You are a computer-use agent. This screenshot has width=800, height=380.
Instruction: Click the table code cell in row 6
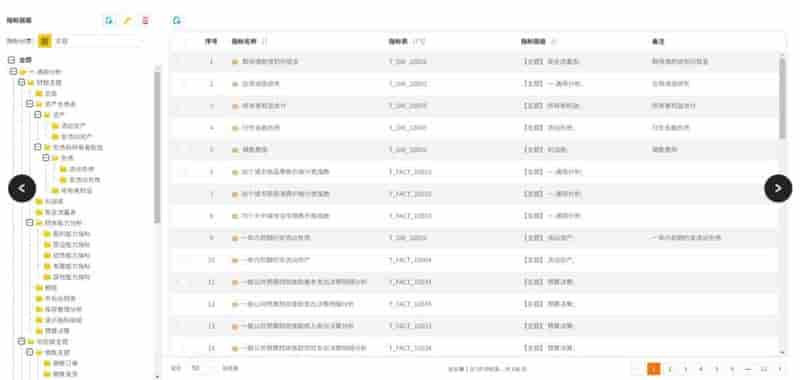tap(410, 172)
